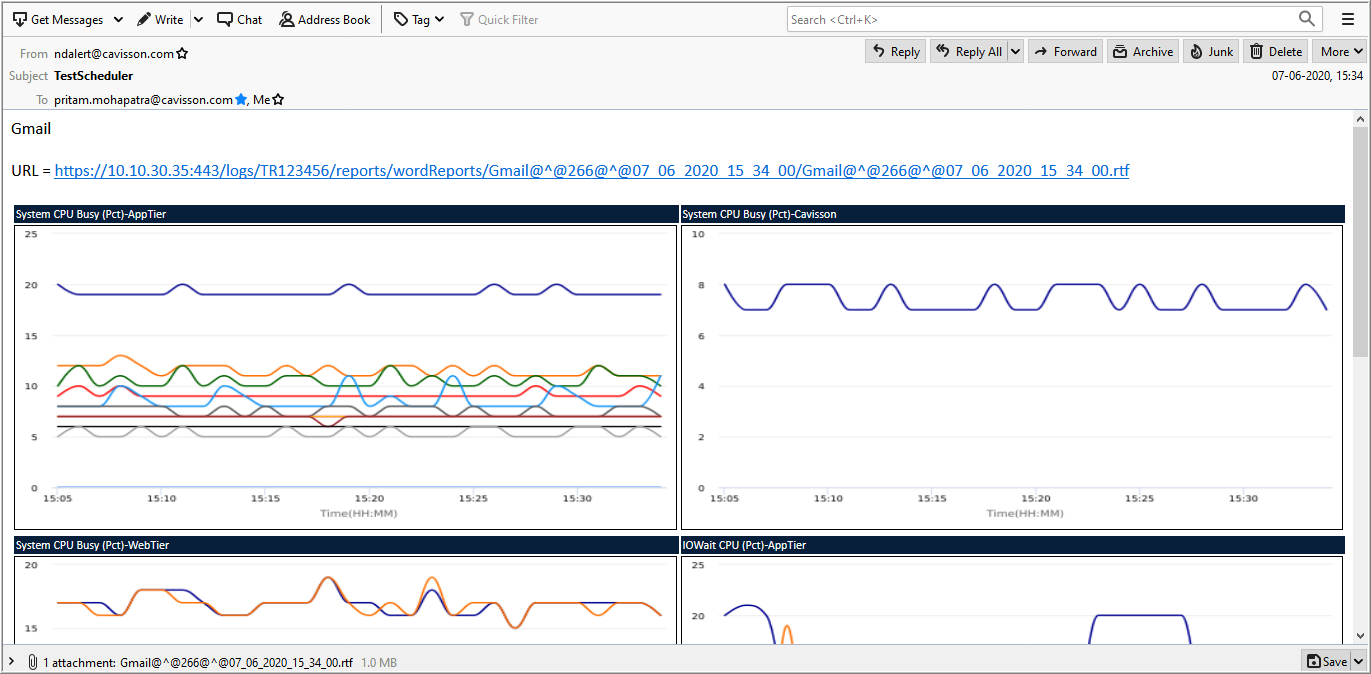Click the AppTier CPU chart image
Image resolution: width=1371 pixels, height=674 pixels.
[x=346, y=377]
